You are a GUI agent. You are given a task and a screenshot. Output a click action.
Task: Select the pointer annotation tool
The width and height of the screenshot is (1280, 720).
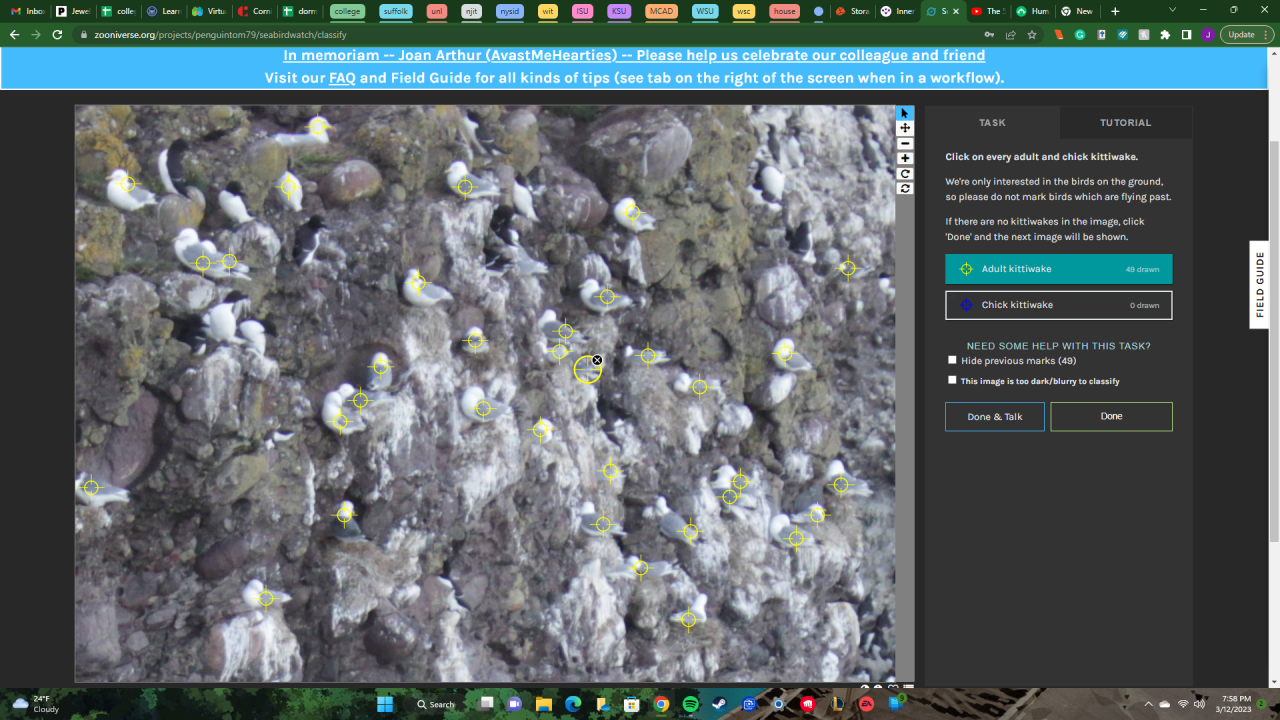point(905,113)
